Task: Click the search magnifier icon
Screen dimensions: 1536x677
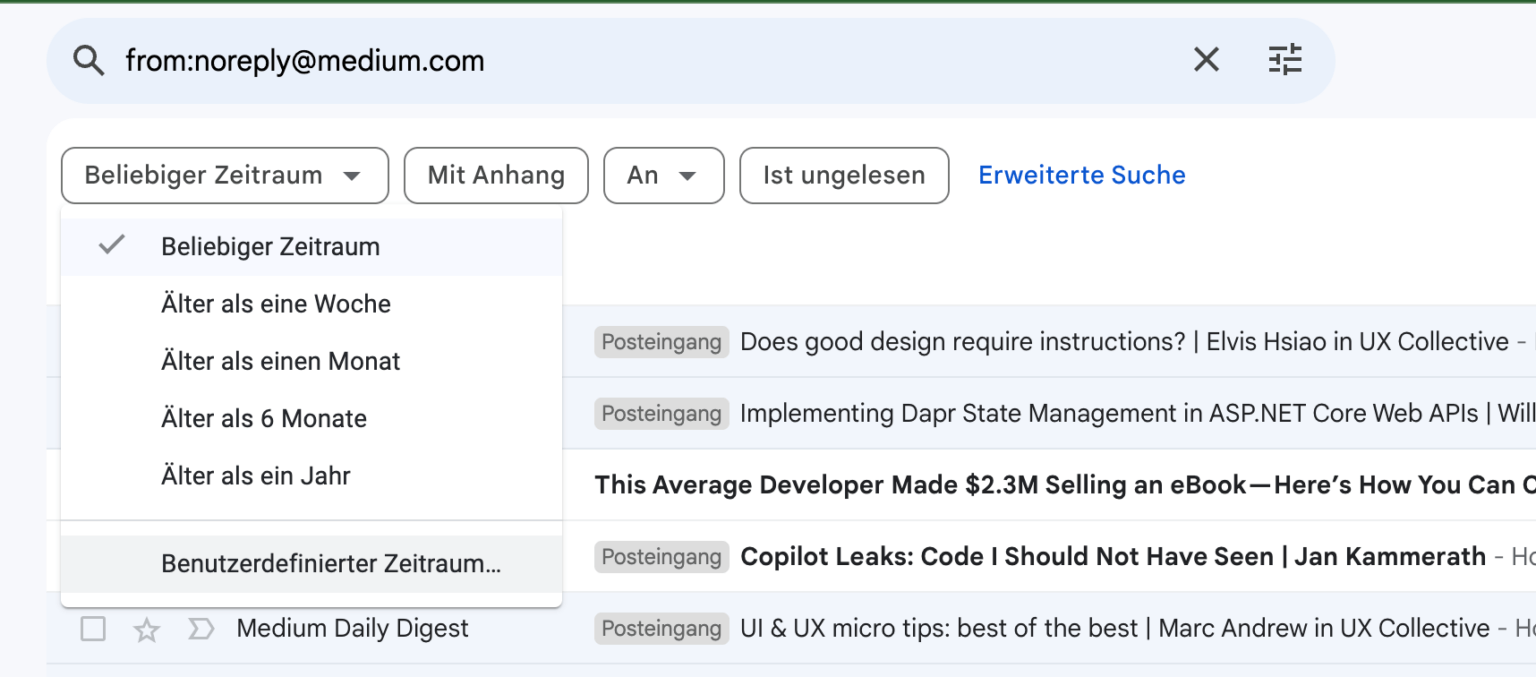Action: pos(88,60)
